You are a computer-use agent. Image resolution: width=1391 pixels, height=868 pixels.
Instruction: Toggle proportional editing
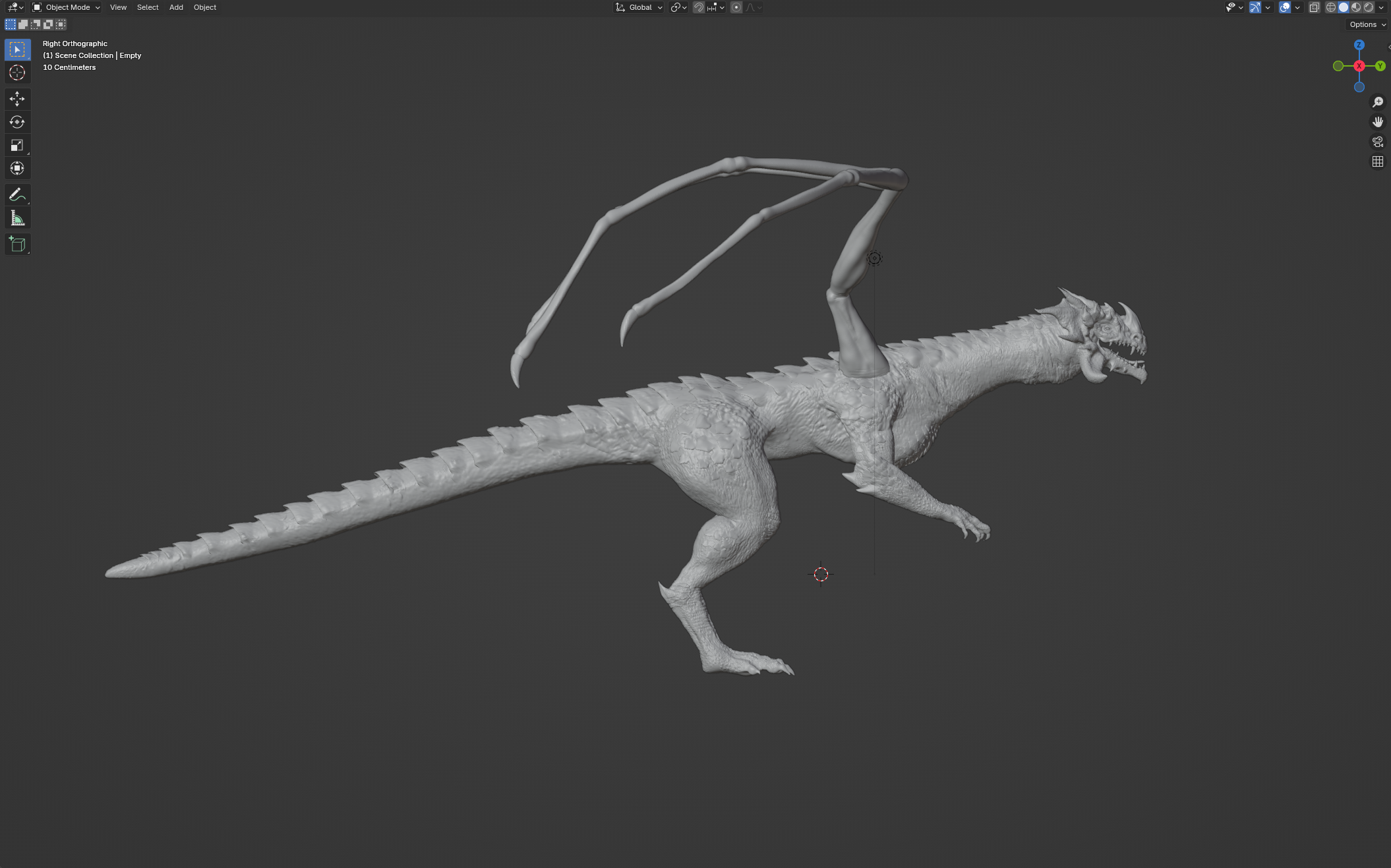tap(736, 7)
